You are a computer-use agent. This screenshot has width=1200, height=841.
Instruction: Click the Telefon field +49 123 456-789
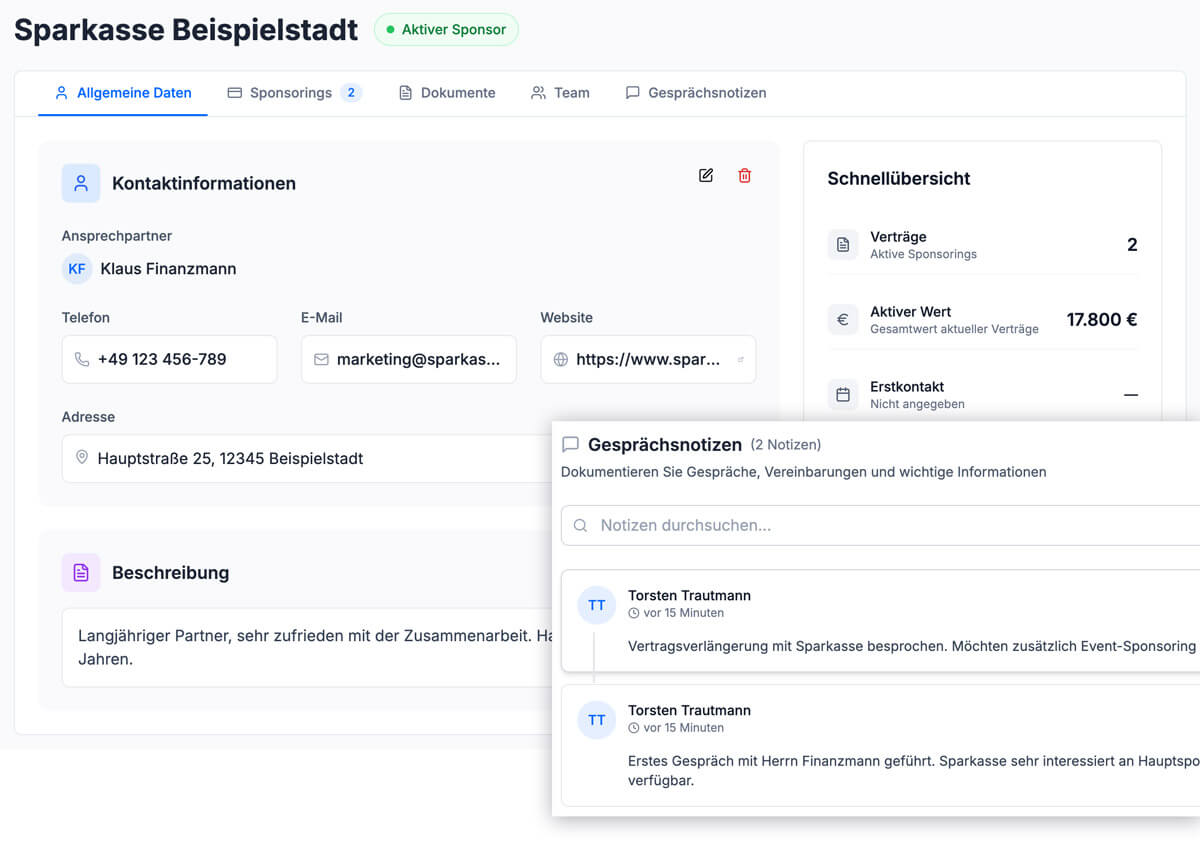(x=169, y=359)
